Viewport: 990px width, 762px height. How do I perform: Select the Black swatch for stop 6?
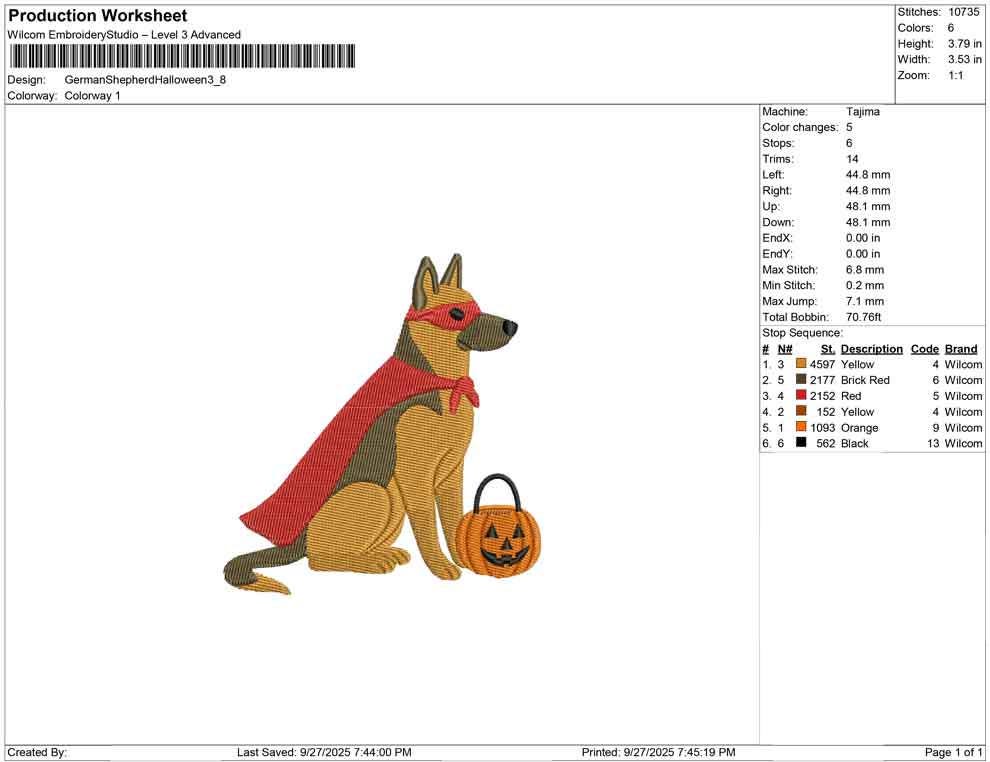(x=799, y=443)
